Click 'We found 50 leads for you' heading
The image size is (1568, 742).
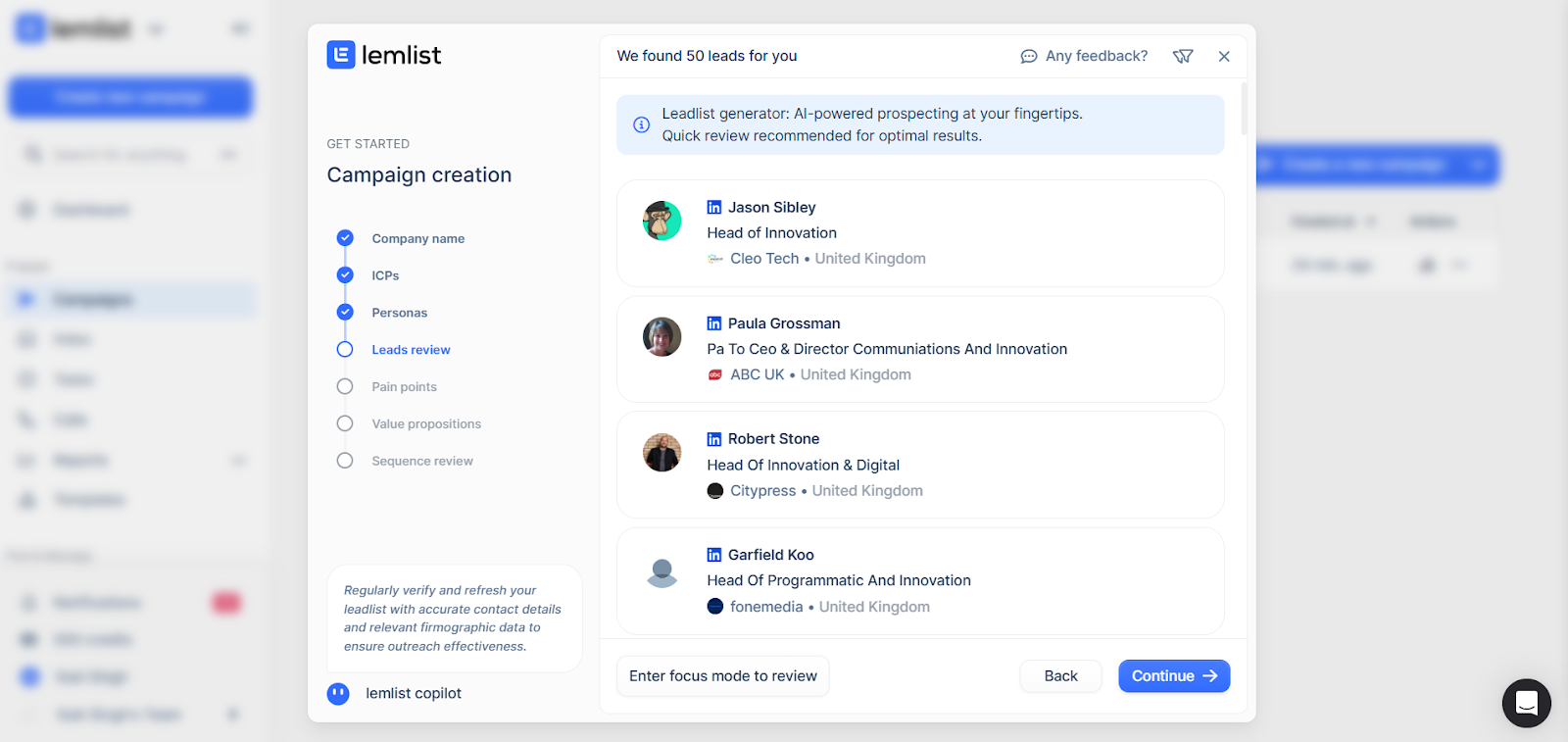click(x=707, y=56)
